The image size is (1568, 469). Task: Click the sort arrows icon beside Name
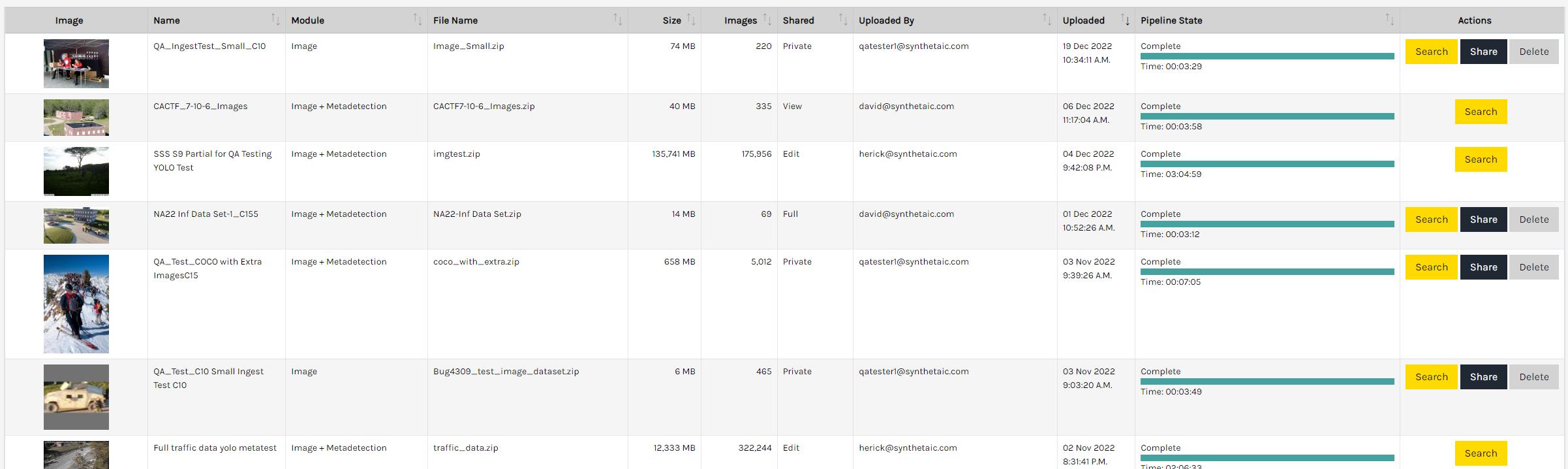tap(275, 20)
